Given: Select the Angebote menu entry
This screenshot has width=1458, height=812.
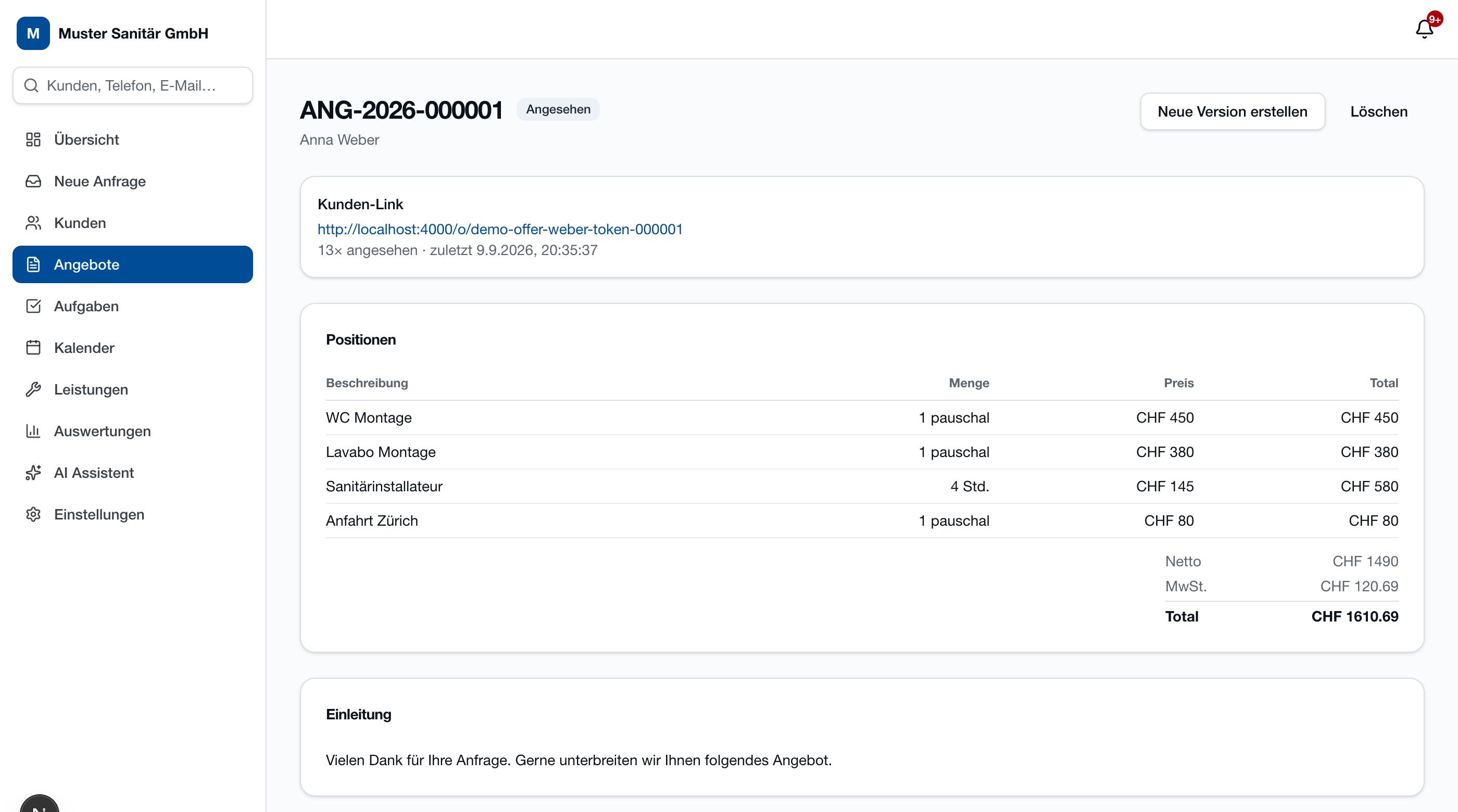Looking at the screenshot, I should [132, 264].
